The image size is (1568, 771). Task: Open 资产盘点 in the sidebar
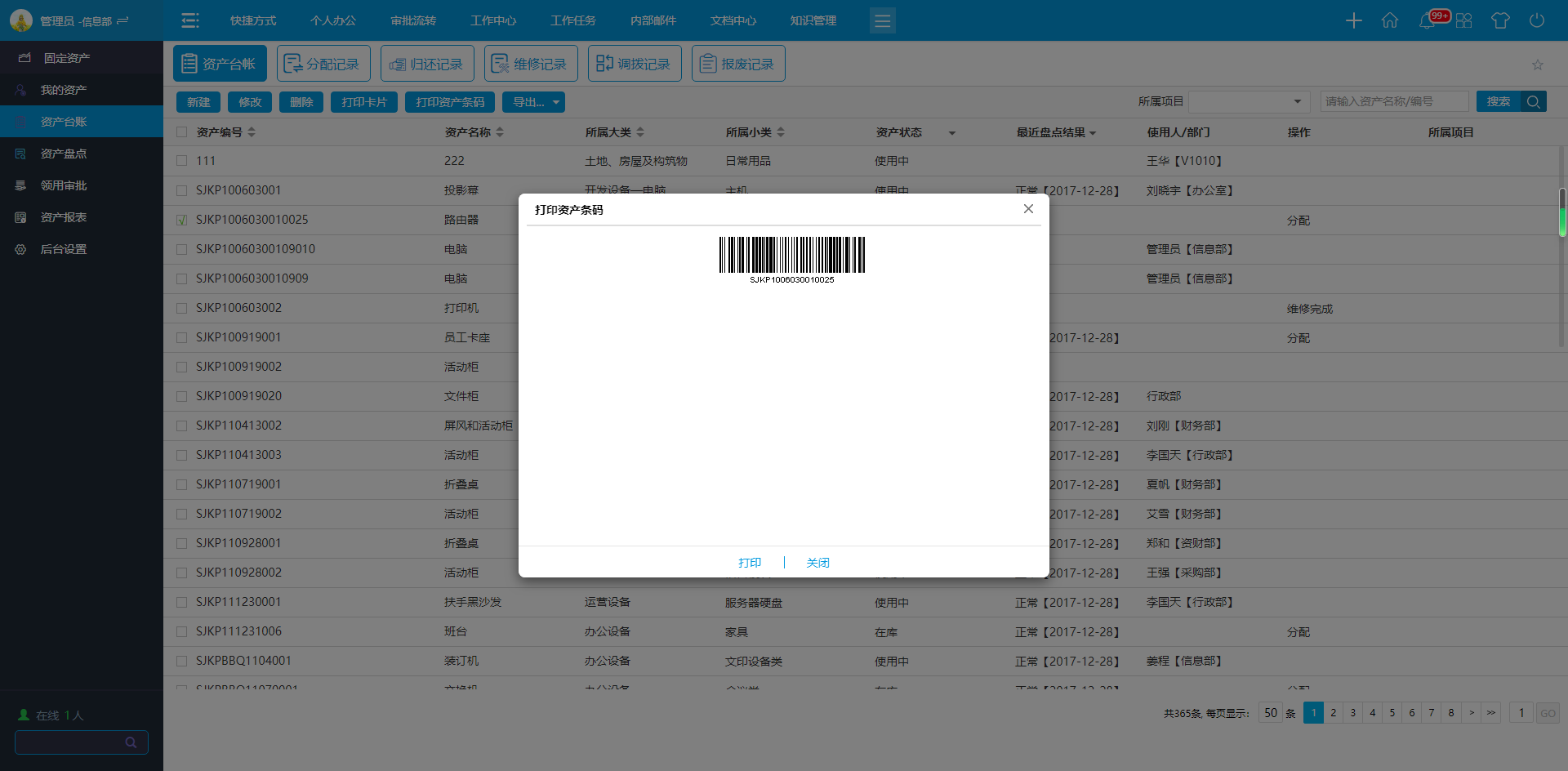point(64,154)
